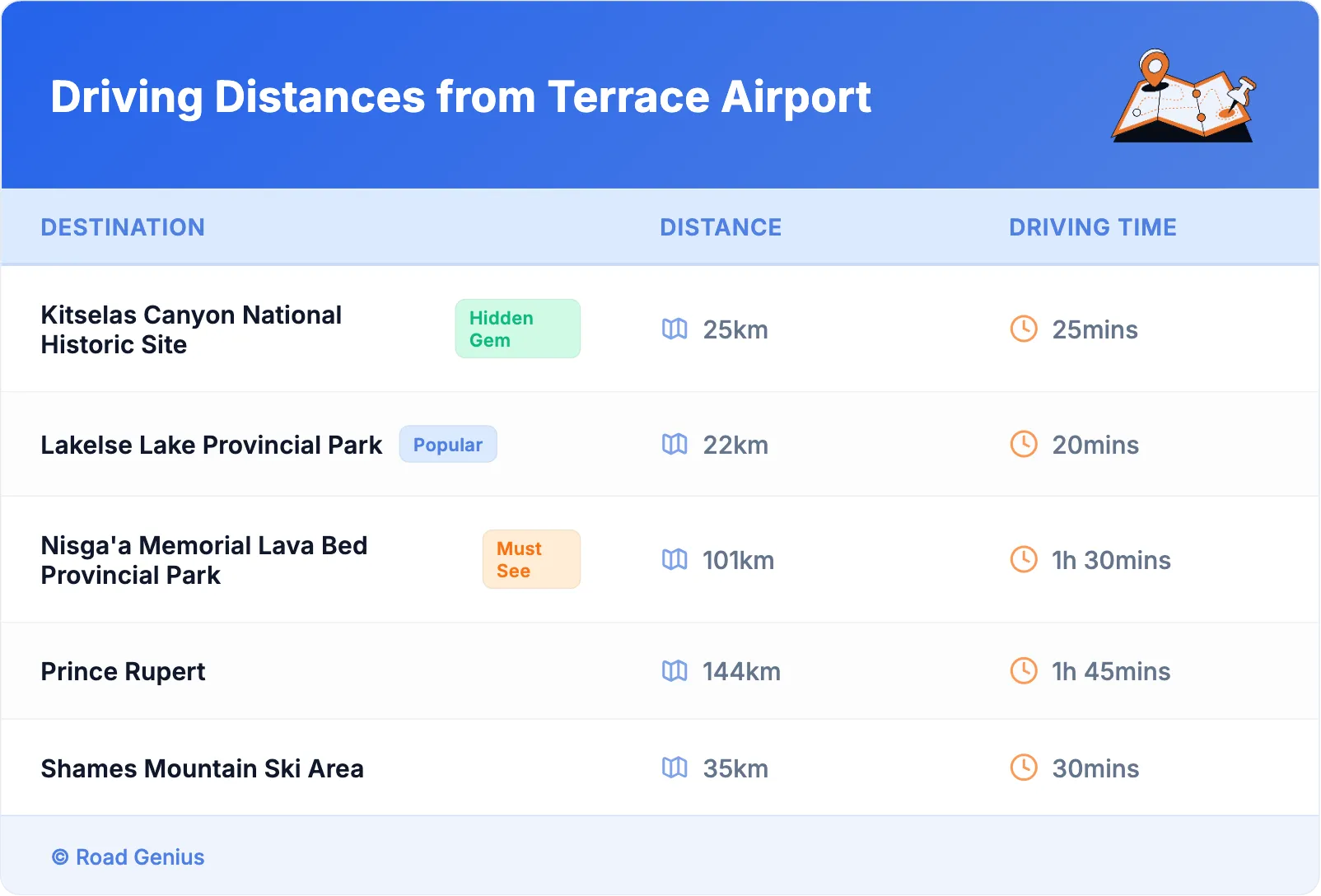Screen dimensions: 1321x896
Task: Click the map illustration icon in header
Action: tap(1184, 96)
